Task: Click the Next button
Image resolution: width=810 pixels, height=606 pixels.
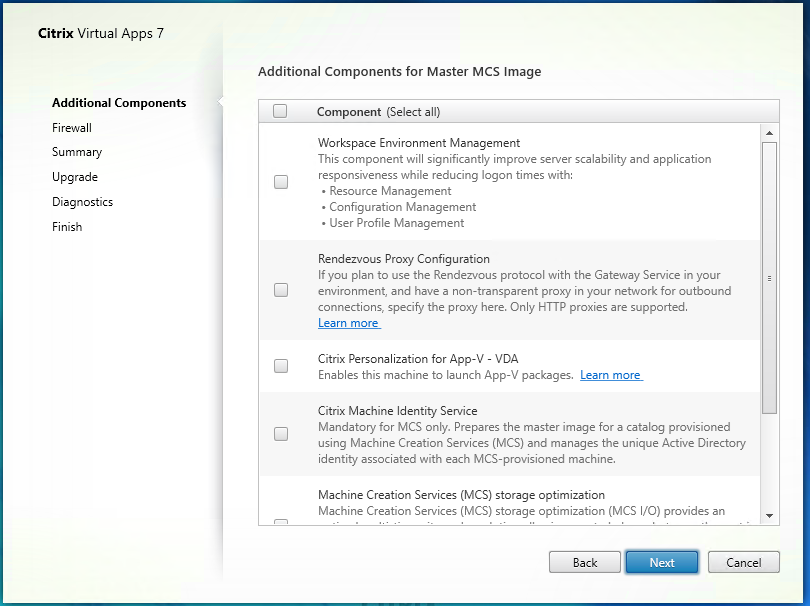Action: (x=662, y=562)
